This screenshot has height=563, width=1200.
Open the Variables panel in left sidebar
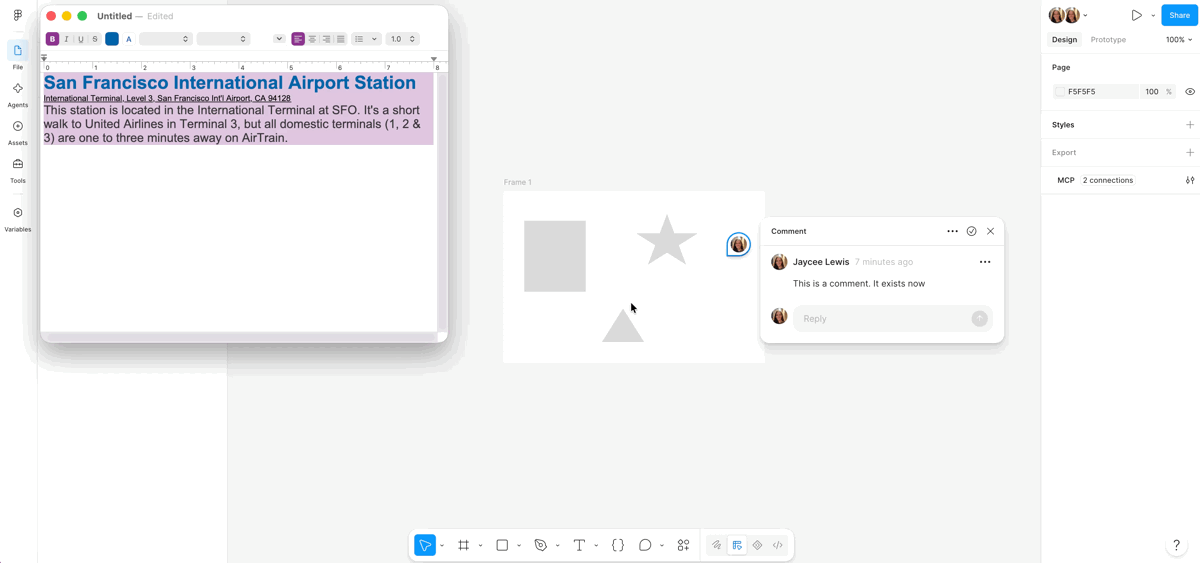[18, 218]
